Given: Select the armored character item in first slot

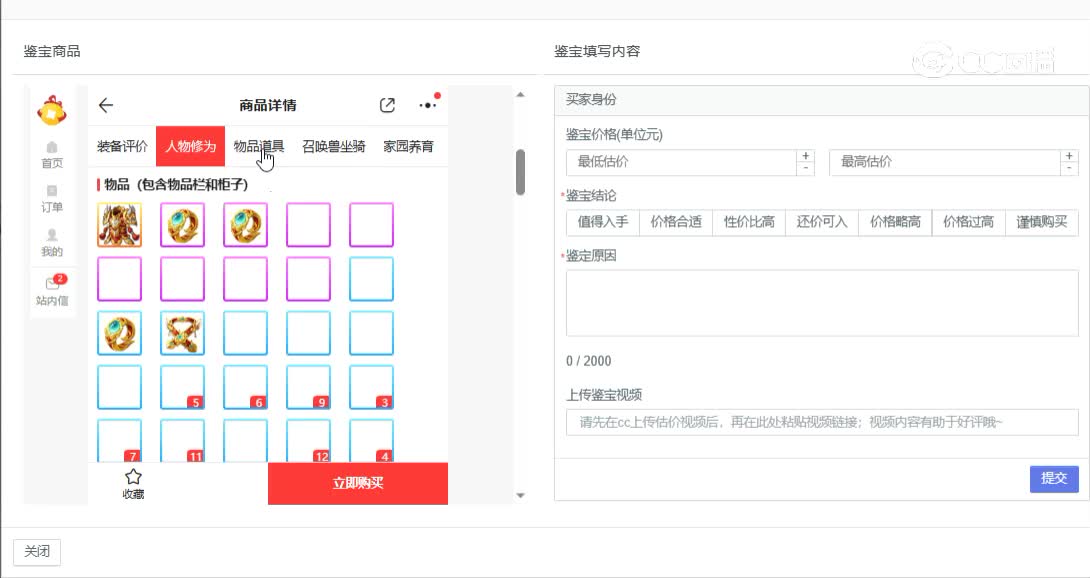Looking at the screenshot, I should (x=120, y=225).
